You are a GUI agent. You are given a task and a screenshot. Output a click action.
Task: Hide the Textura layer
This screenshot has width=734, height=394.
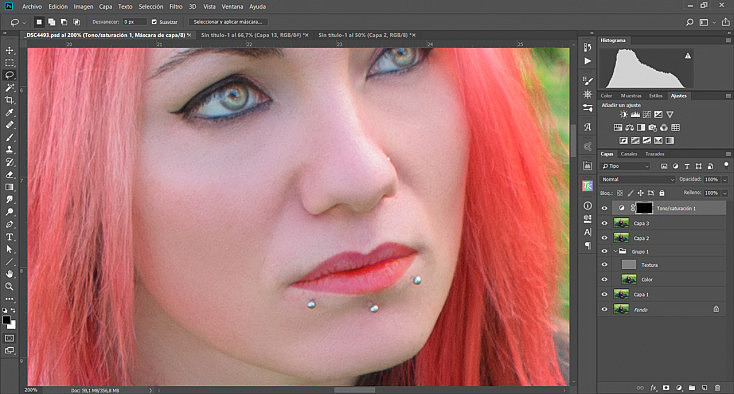coord(604,265)
